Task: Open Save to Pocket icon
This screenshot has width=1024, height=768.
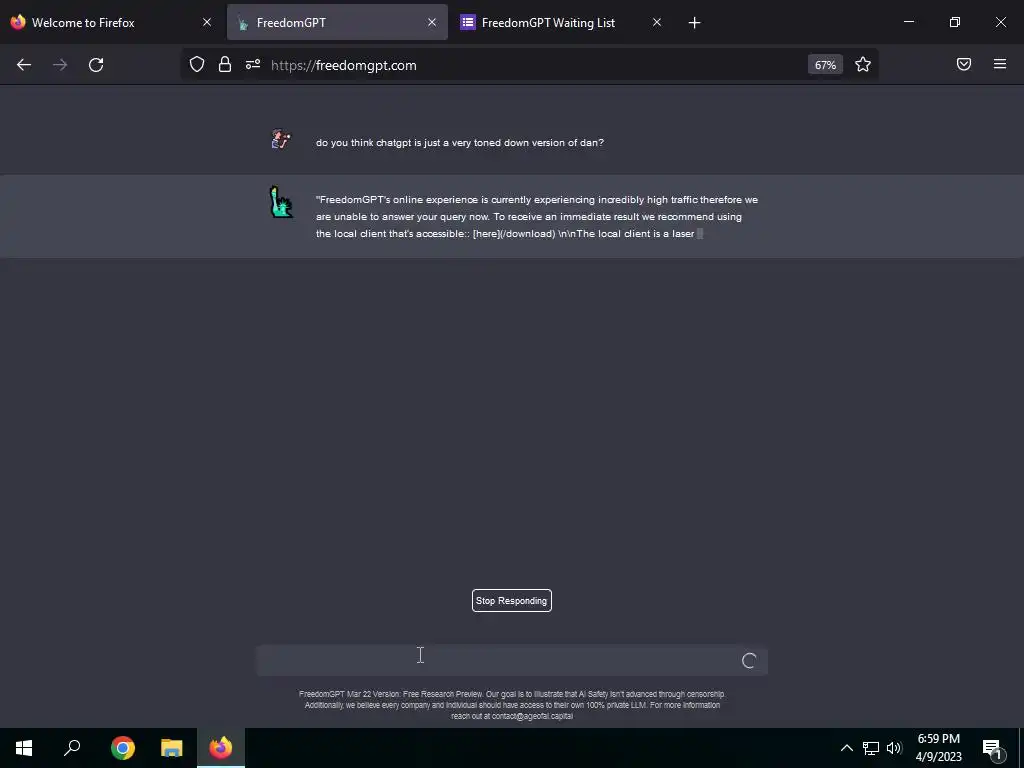Action: coord(964,64)
